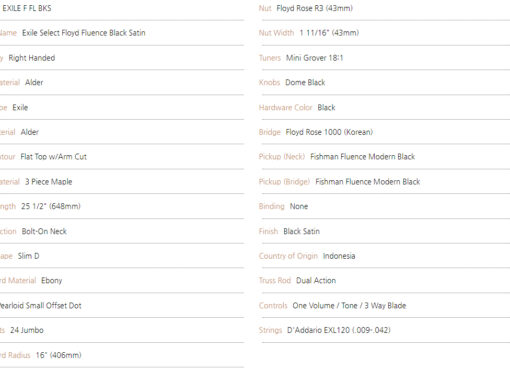Click the Floyd Rose R3 (43mm) nut value
This screenshot has height=382, width=510.
[x=315, y=8]
